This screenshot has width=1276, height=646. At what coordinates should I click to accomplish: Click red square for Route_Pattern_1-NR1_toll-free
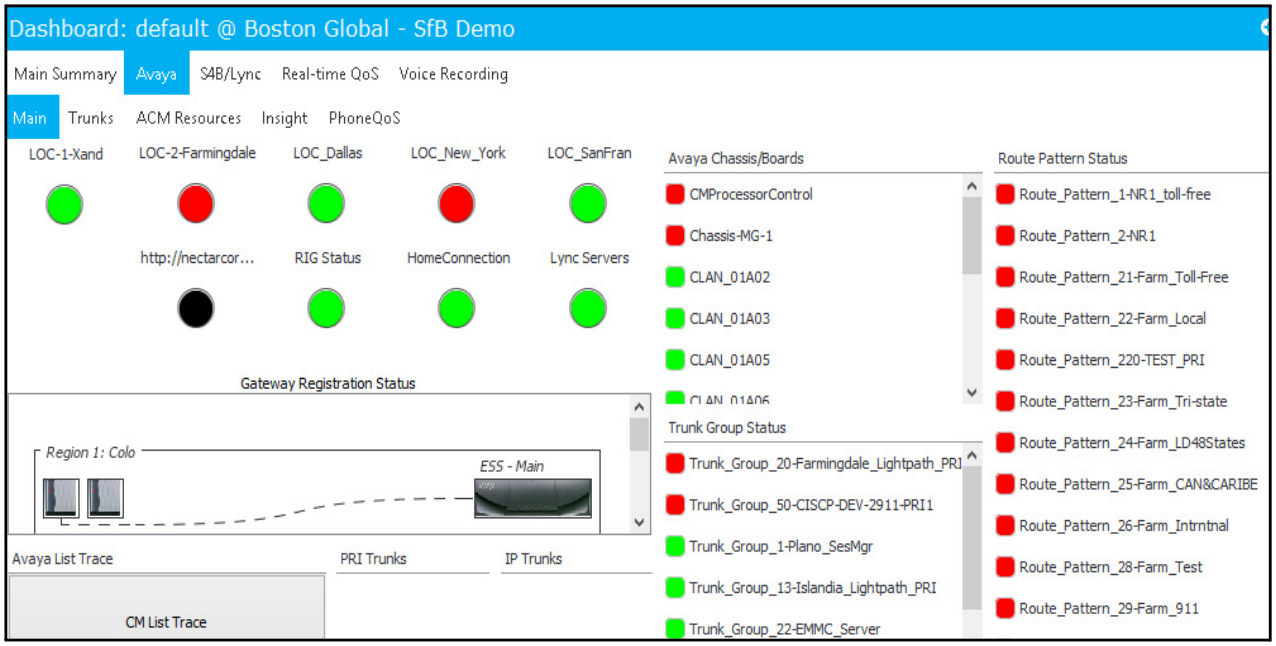click(1005, 194)
